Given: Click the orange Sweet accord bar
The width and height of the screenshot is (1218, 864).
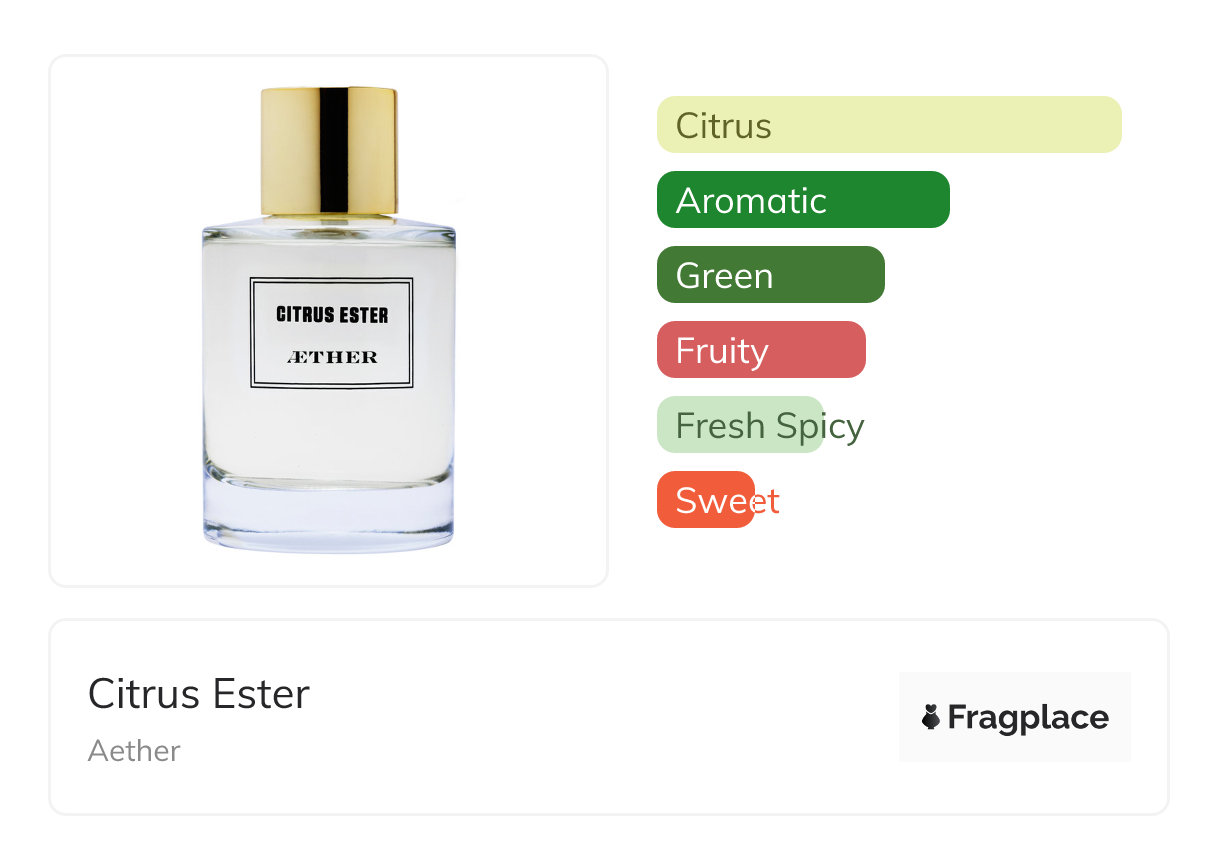Looking at the screenshot, I should click(x=705, y=500).
